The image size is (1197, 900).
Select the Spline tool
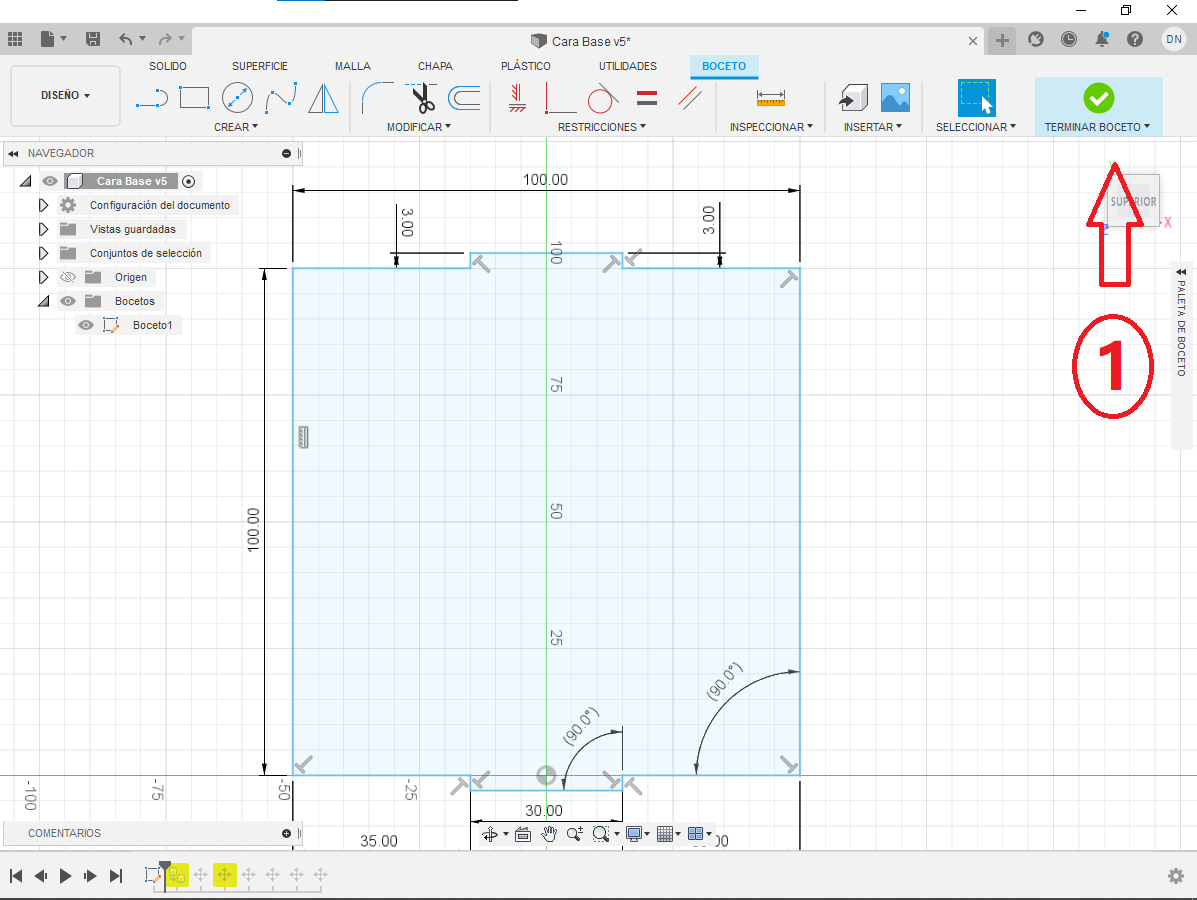point(281,98)
